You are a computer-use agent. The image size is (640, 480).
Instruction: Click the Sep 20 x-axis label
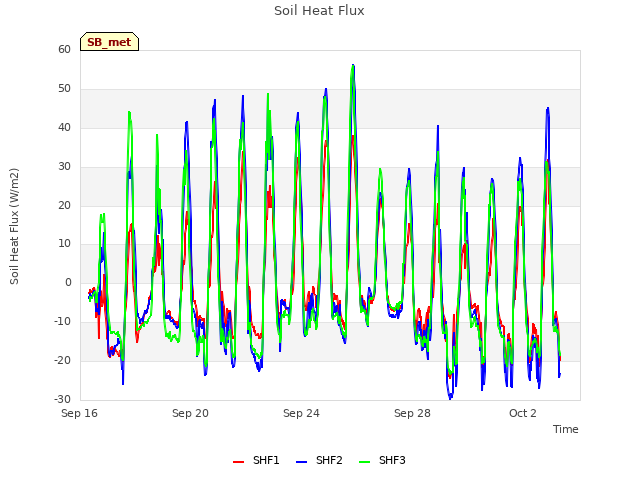[190, 413]
